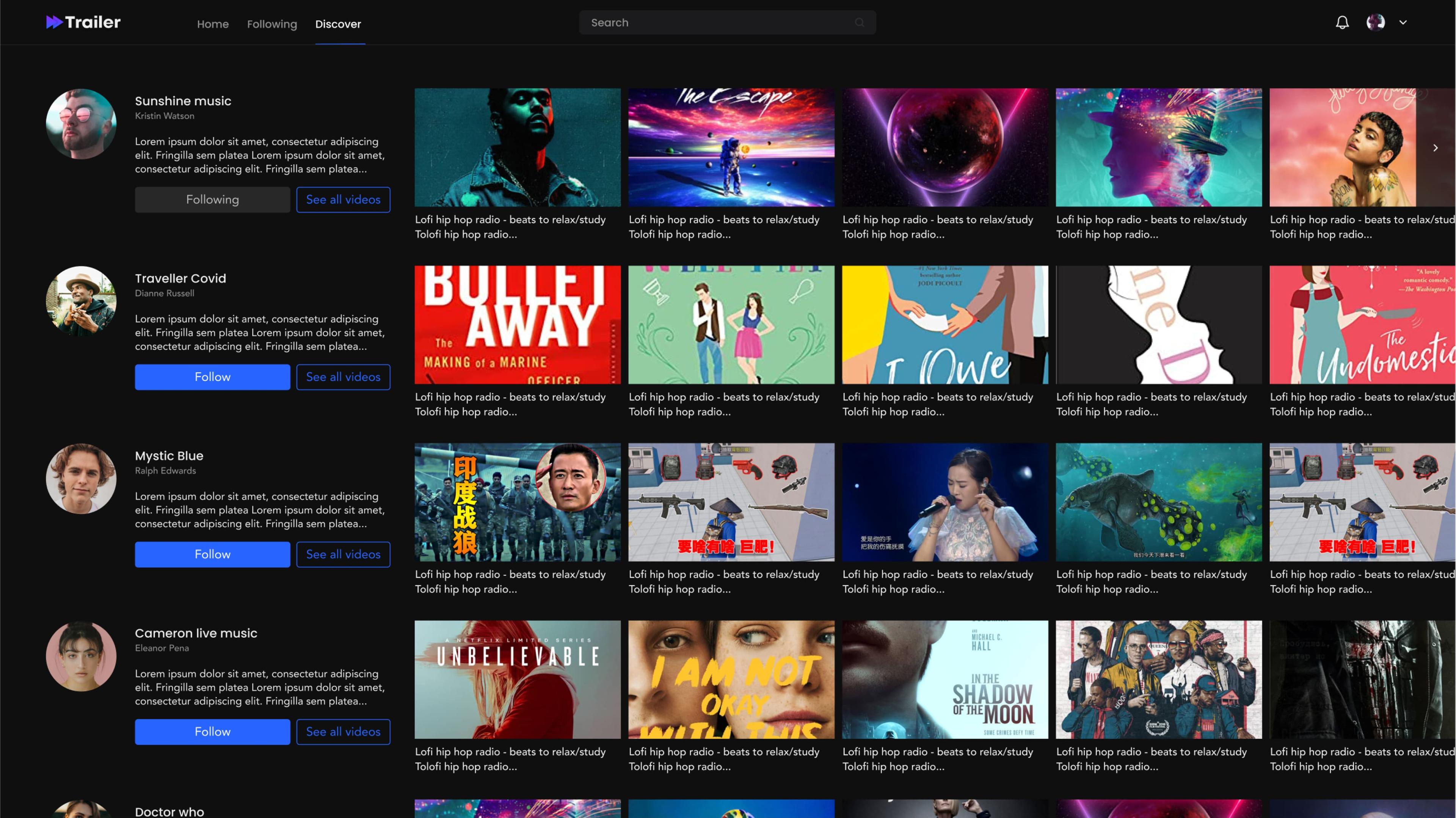The height and width of the screenshot is (818, 1456).
Task: Go to the Home tab
Action: (212, 24)
